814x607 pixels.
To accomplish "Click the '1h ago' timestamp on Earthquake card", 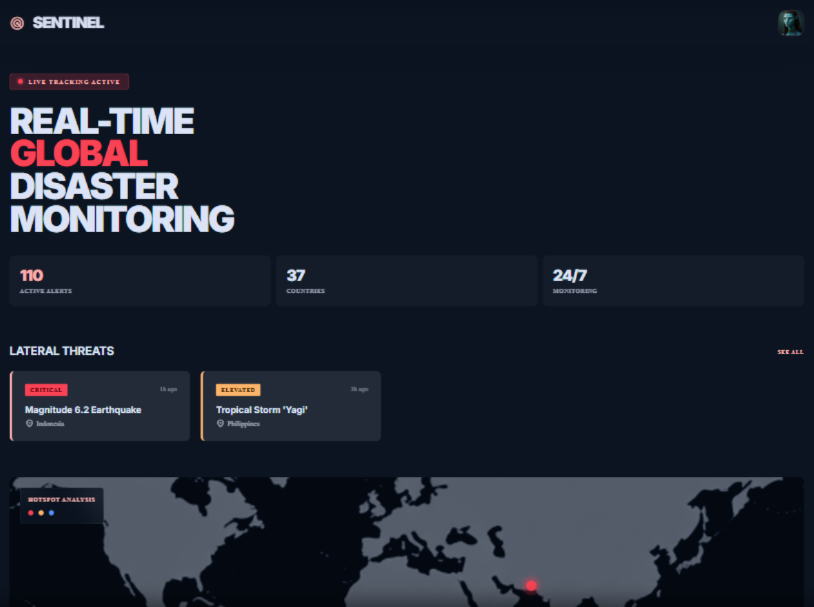I will pyautogui.click(x=168, y=389).
